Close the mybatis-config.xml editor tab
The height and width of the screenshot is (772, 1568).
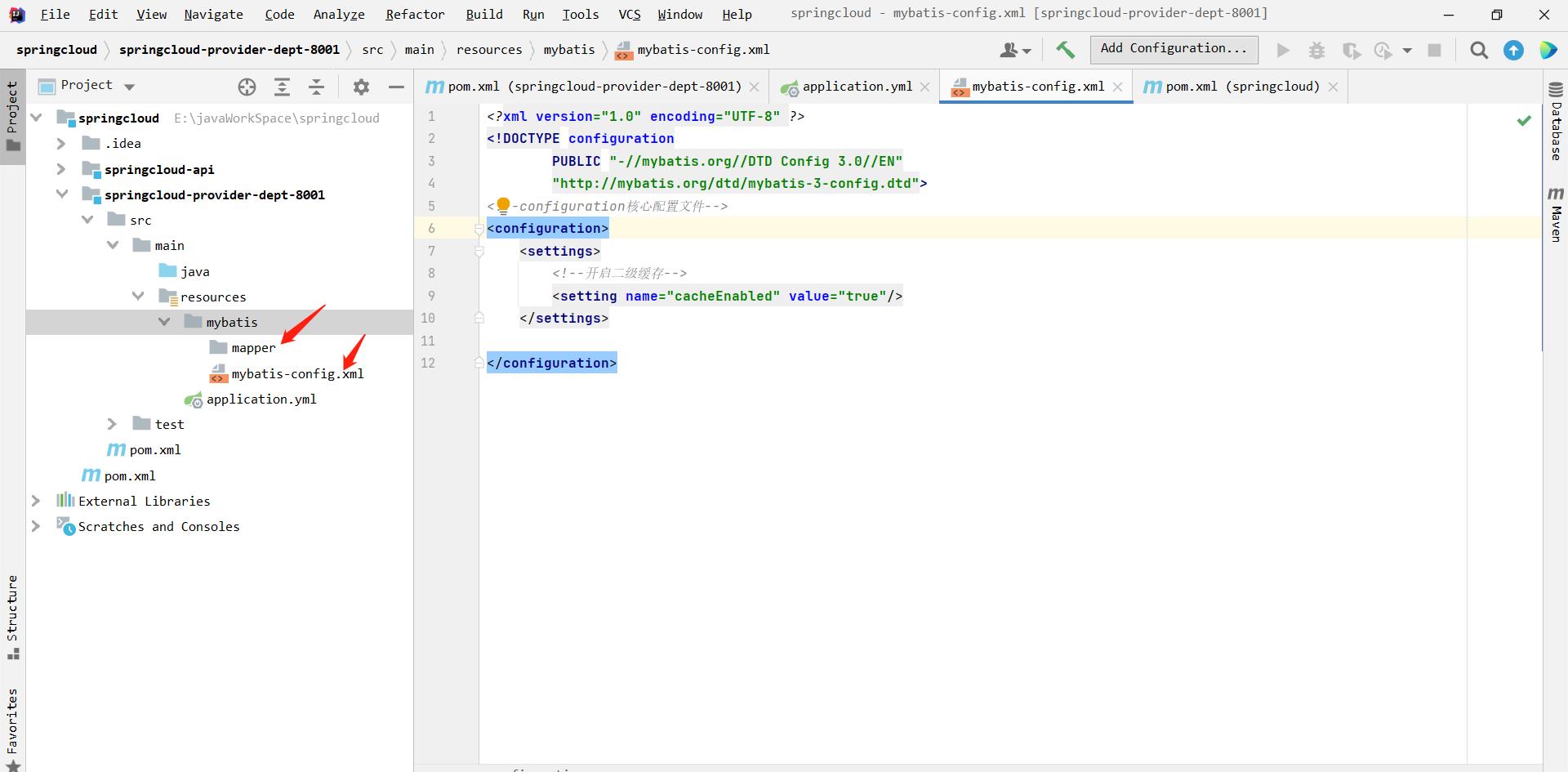tap(1117, 87)
